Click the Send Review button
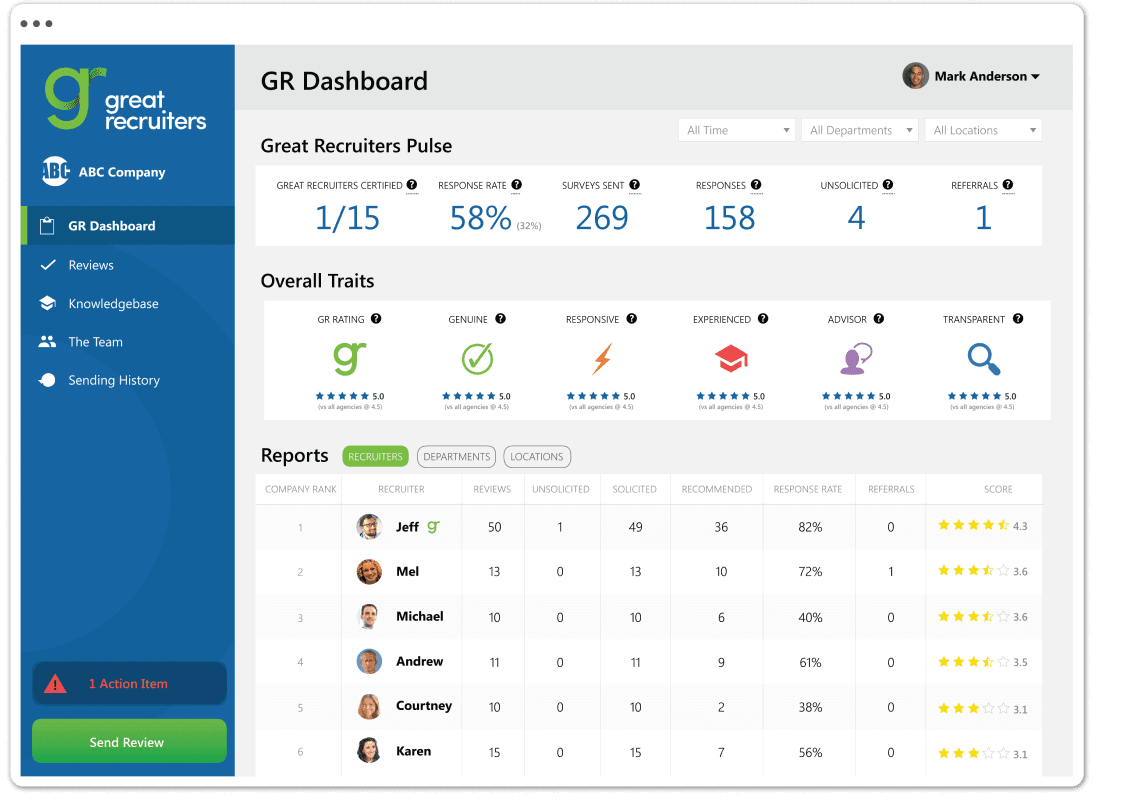 tap(129, 741)
